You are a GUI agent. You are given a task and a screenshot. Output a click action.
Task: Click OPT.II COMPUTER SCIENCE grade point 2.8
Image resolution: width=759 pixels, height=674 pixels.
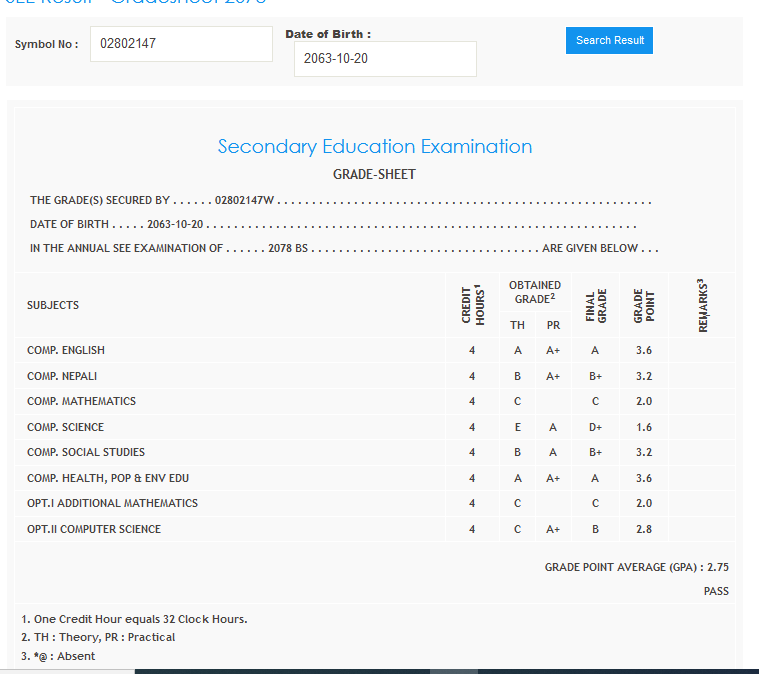click(644, 530)
